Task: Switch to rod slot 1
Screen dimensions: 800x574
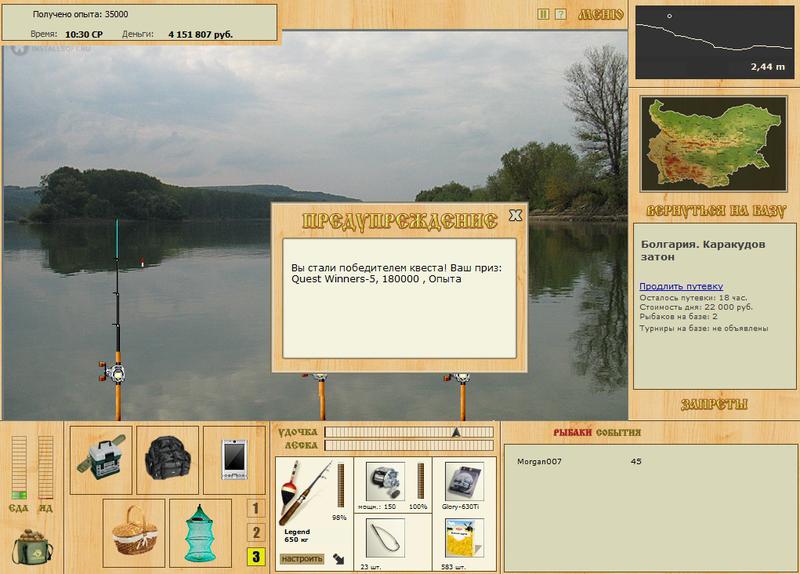Action: coord(256,508)
